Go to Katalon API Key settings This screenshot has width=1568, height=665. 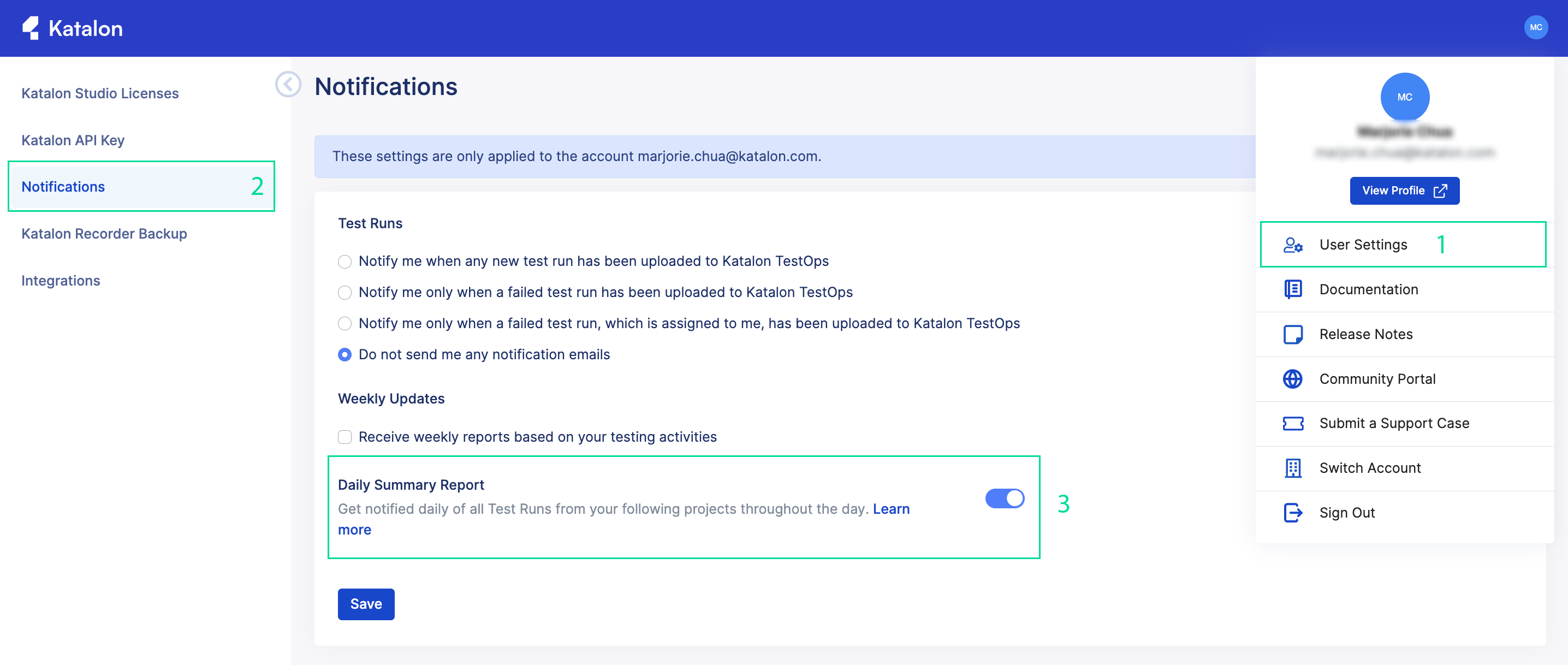click(x=73, y=139)
